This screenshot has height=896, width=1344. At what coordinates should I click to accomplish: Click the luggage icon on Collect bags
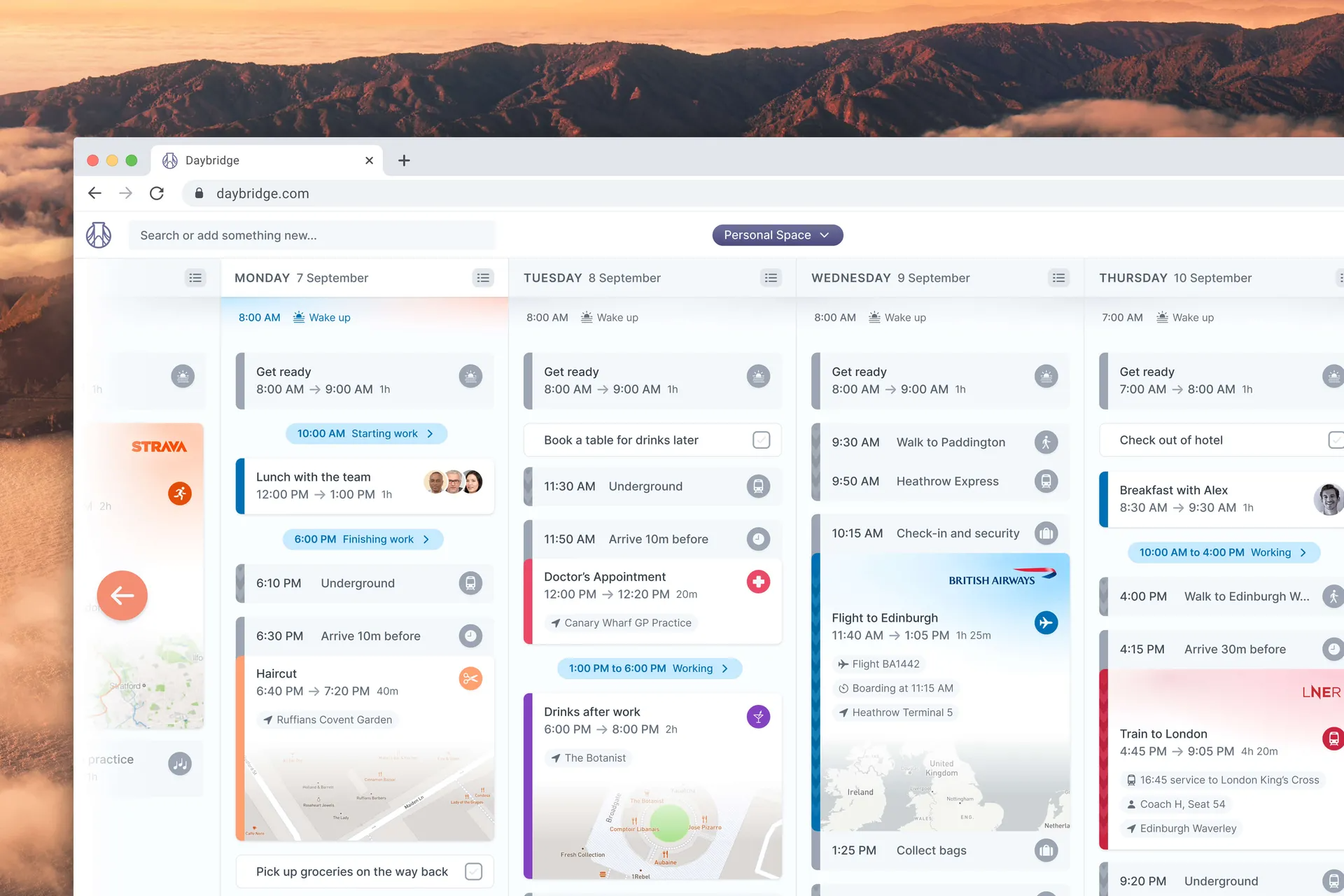pos(1046,850)
